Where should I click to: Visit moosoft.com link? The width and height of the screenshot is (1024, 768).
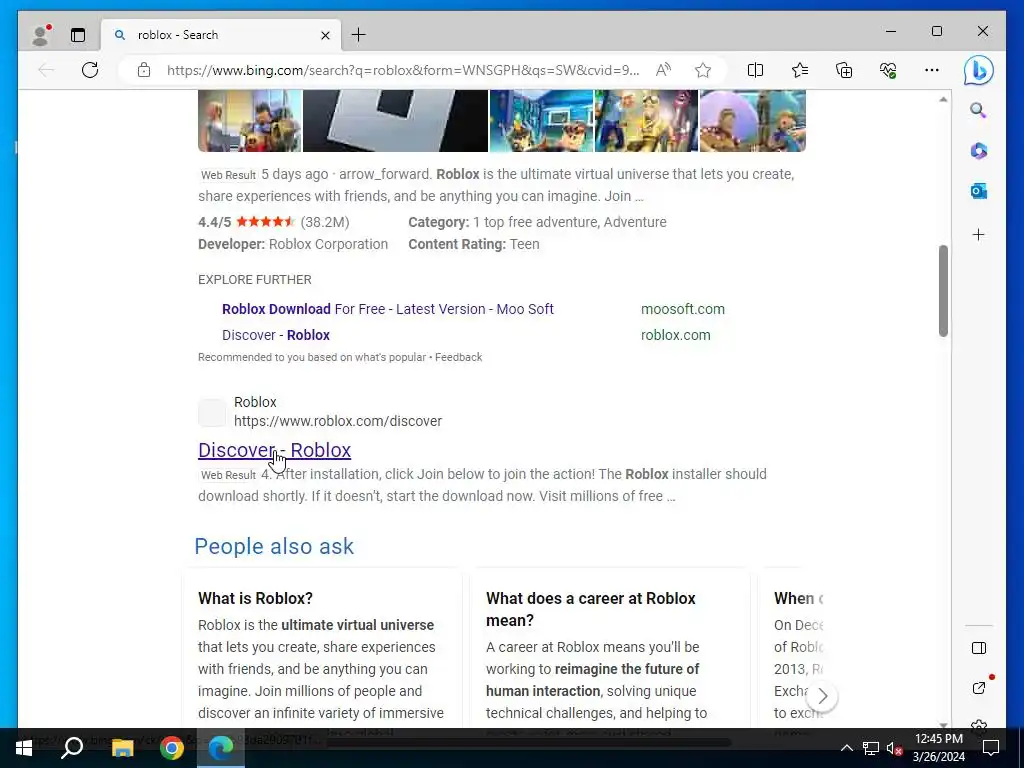682,309
